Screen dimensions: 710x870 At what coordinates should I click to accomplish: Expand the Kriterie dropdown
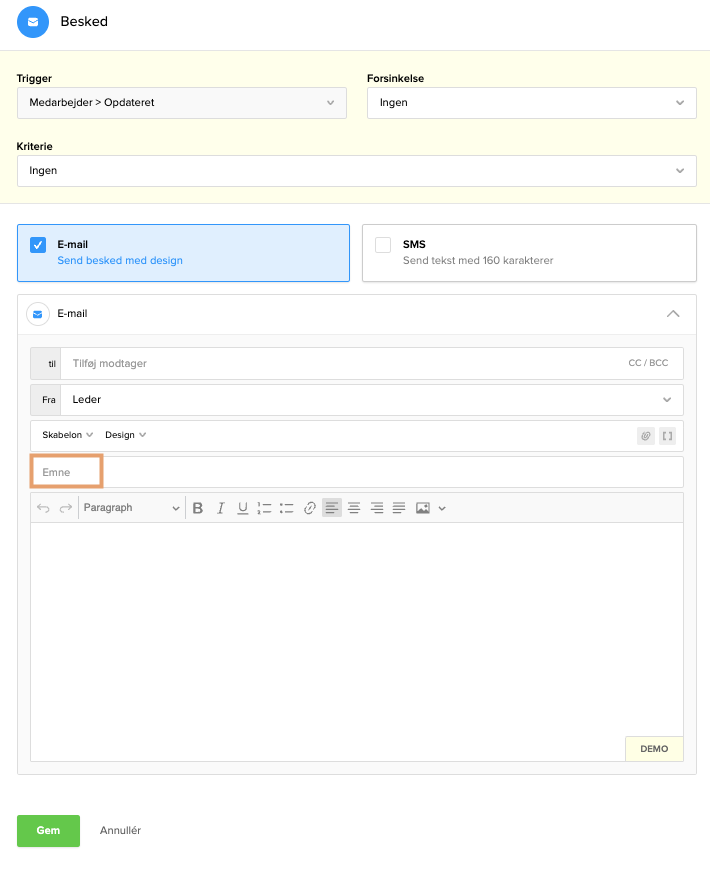pyautogui.click(x=357, y=171)
